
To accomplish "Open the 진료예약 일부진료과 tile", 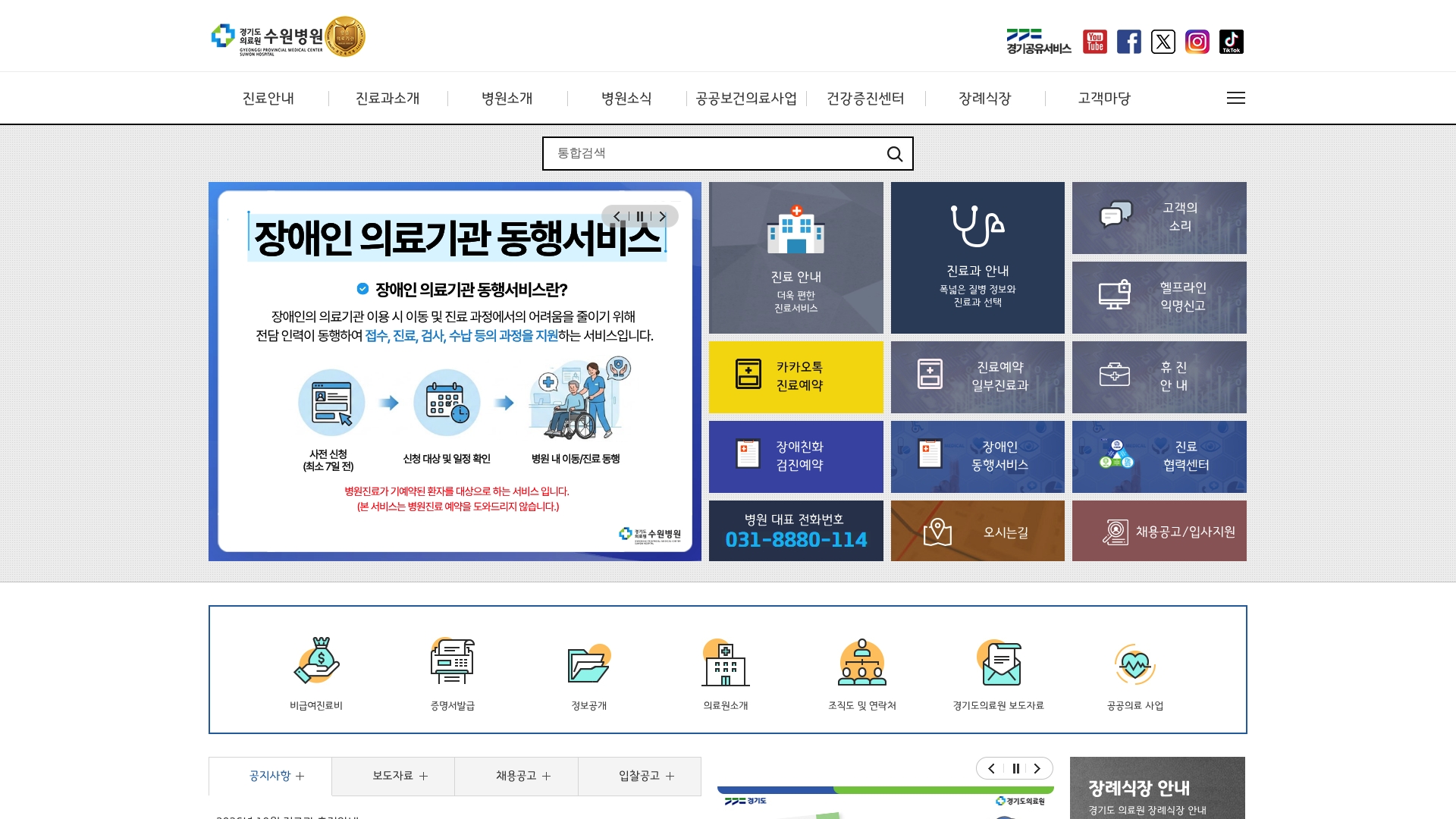I will click(977, 377).
